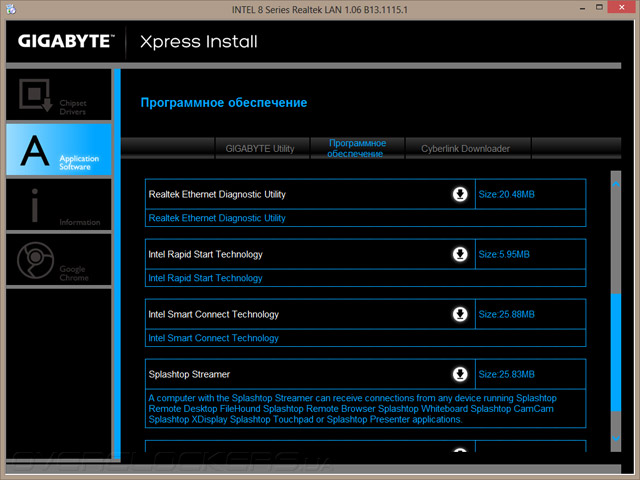Image resolution: width=640 pixels, height=480 pixels.
Task: Open the Information section
Action: [59, 205]
